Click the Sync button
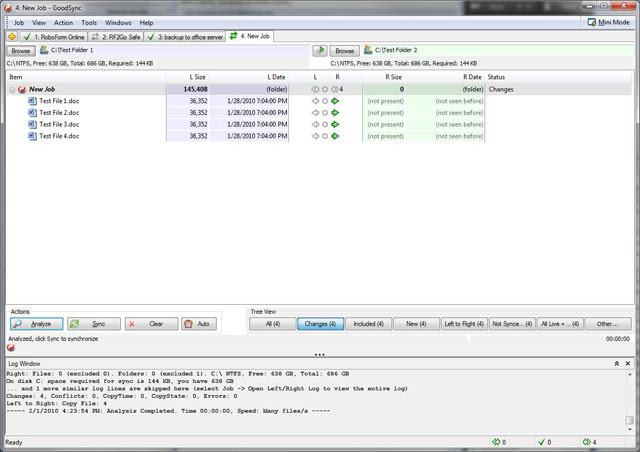This screenshot has width=640, height=452. coord(94,324)
